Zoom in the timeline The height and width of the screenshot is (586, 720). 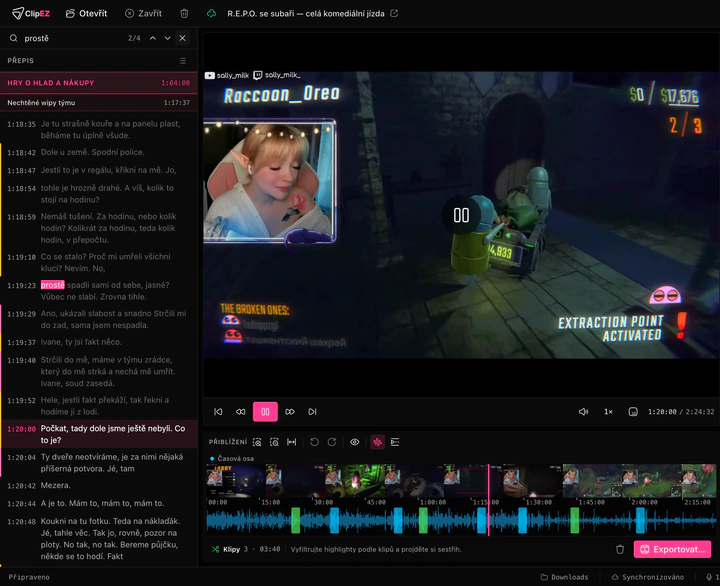click(x=274, y=442)
